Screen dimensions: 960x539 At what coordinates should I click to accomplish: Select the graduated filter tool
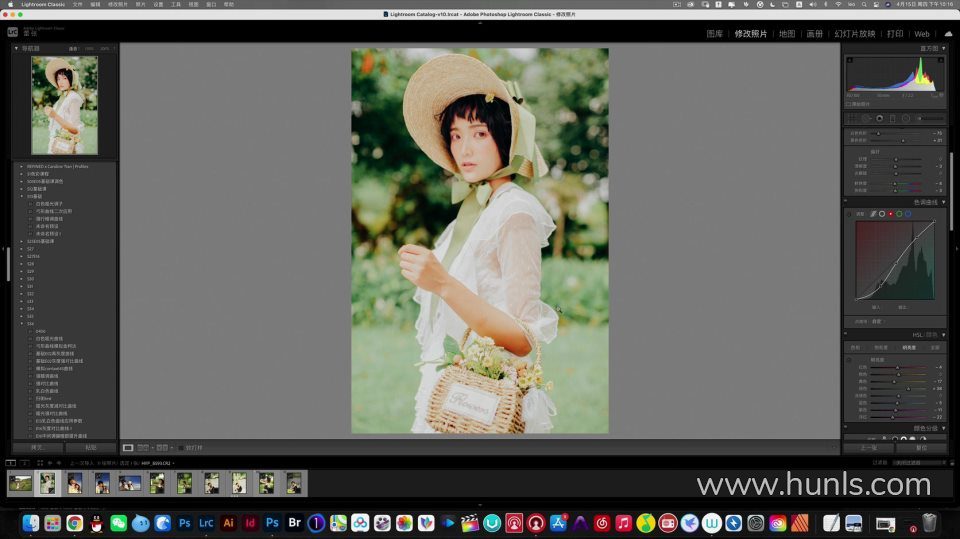(x=893, y=118)
